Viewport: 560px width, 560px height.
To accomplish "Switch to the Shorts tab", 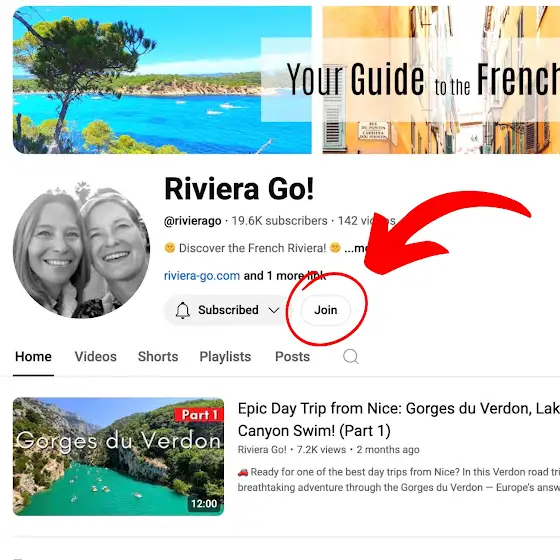I will 158,356.
